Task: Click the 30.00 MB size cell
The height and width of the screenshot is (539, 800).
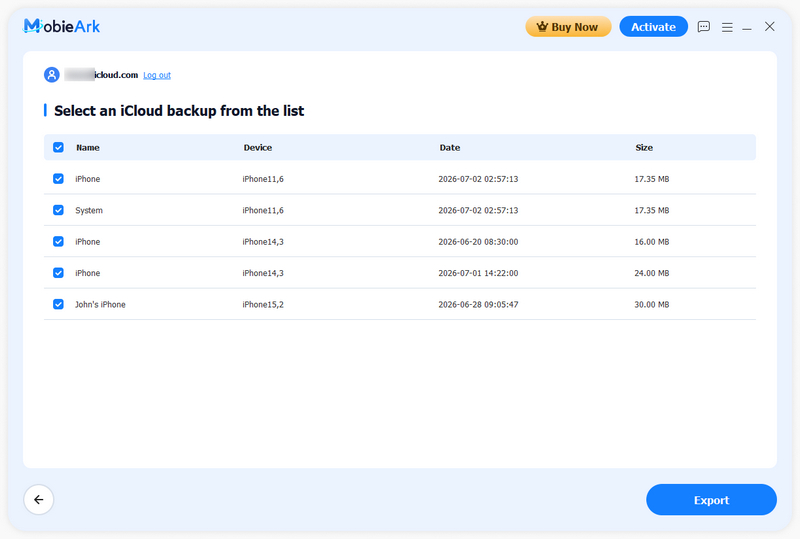Action: point(652,305)
